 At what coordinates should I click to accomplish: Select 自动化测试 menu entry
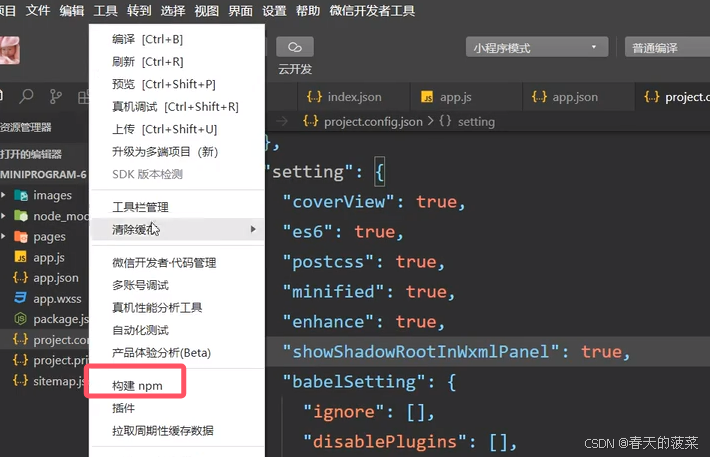pos(177,330)
